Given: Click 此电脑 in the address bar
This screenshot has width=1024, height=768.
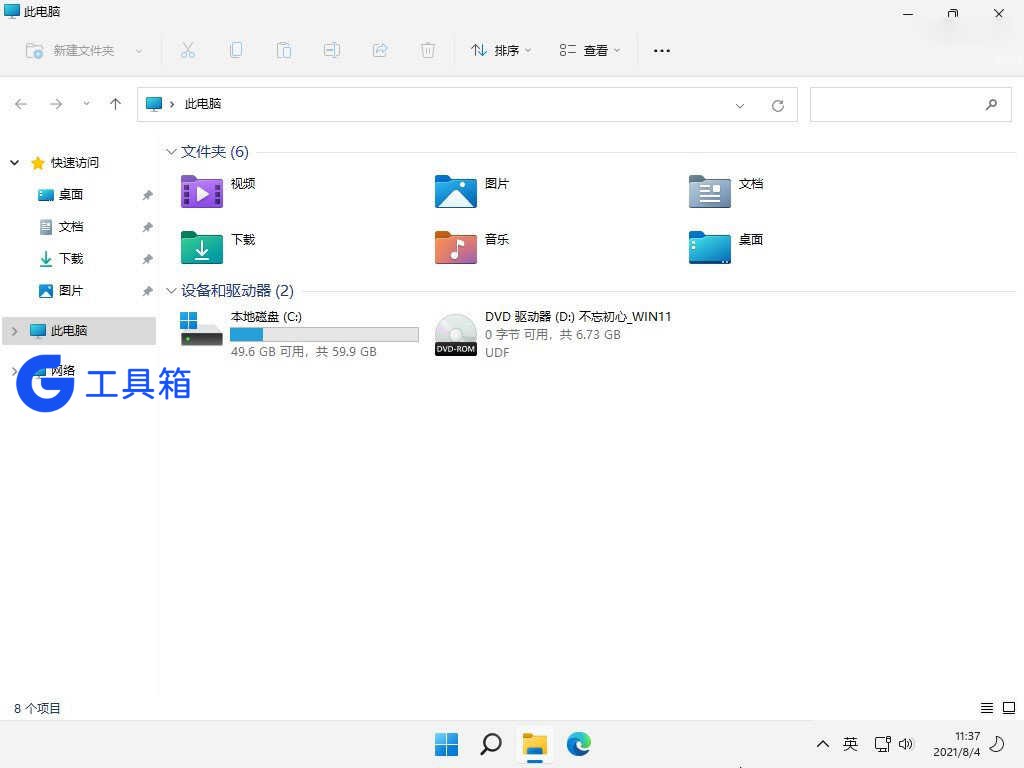Looking at the screenshot, I should coord(202,104).
